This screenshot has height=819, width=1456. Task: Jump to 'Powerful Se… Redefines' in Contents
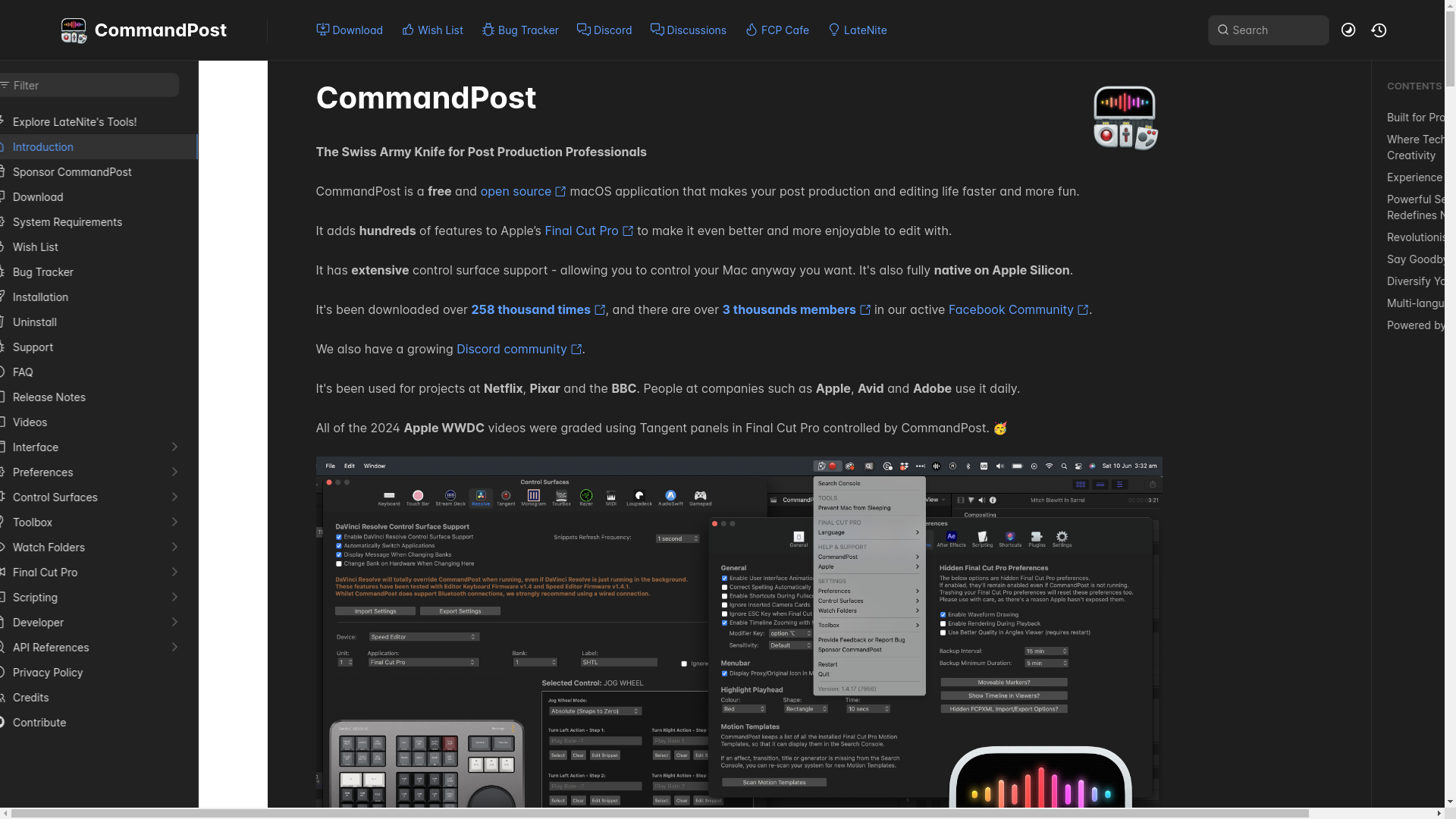click(1415, 207)
